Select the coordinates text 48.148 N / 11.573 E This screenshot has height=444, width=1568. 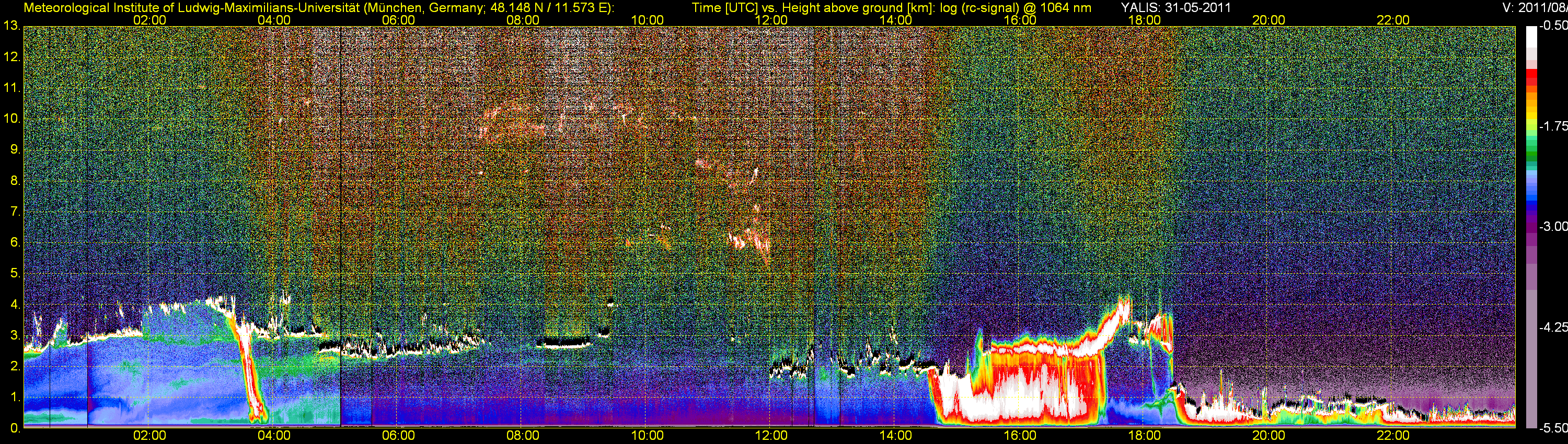[x=548, y=8]
